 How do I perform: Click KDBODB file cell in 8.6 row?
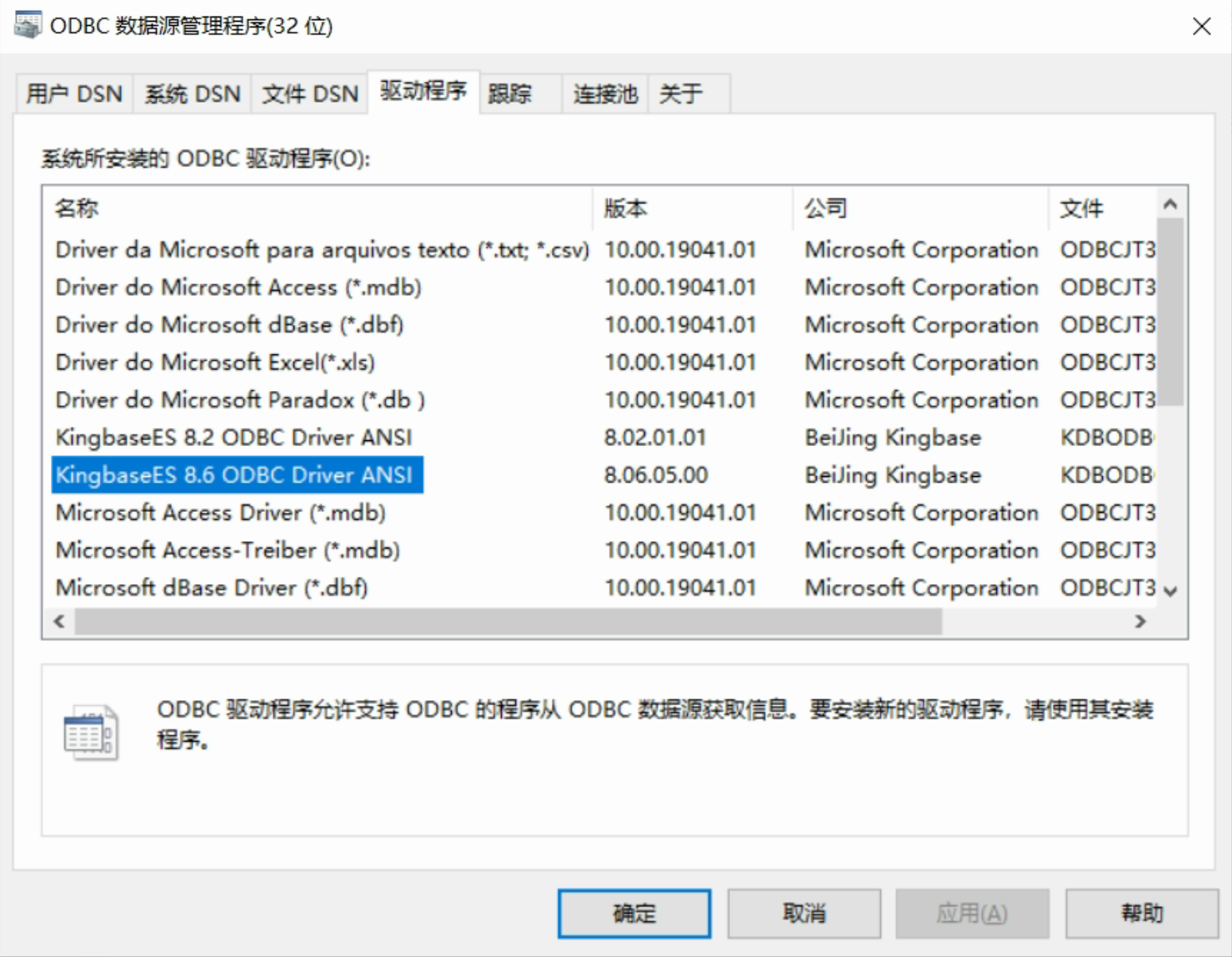[x=1107, y=474]
